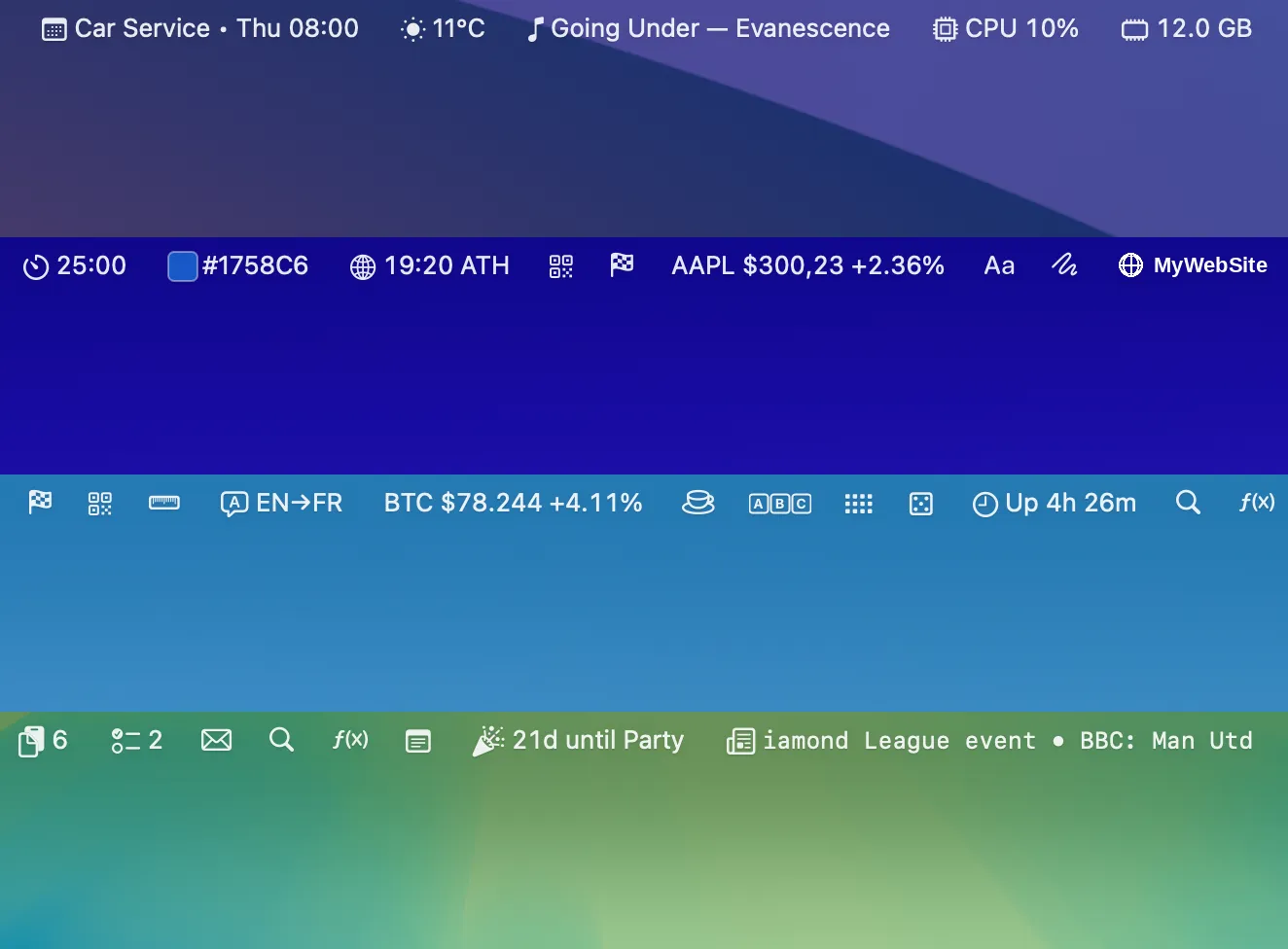Click the dice icon
The width and height of the screenshot is (1288, 949).
920,503
